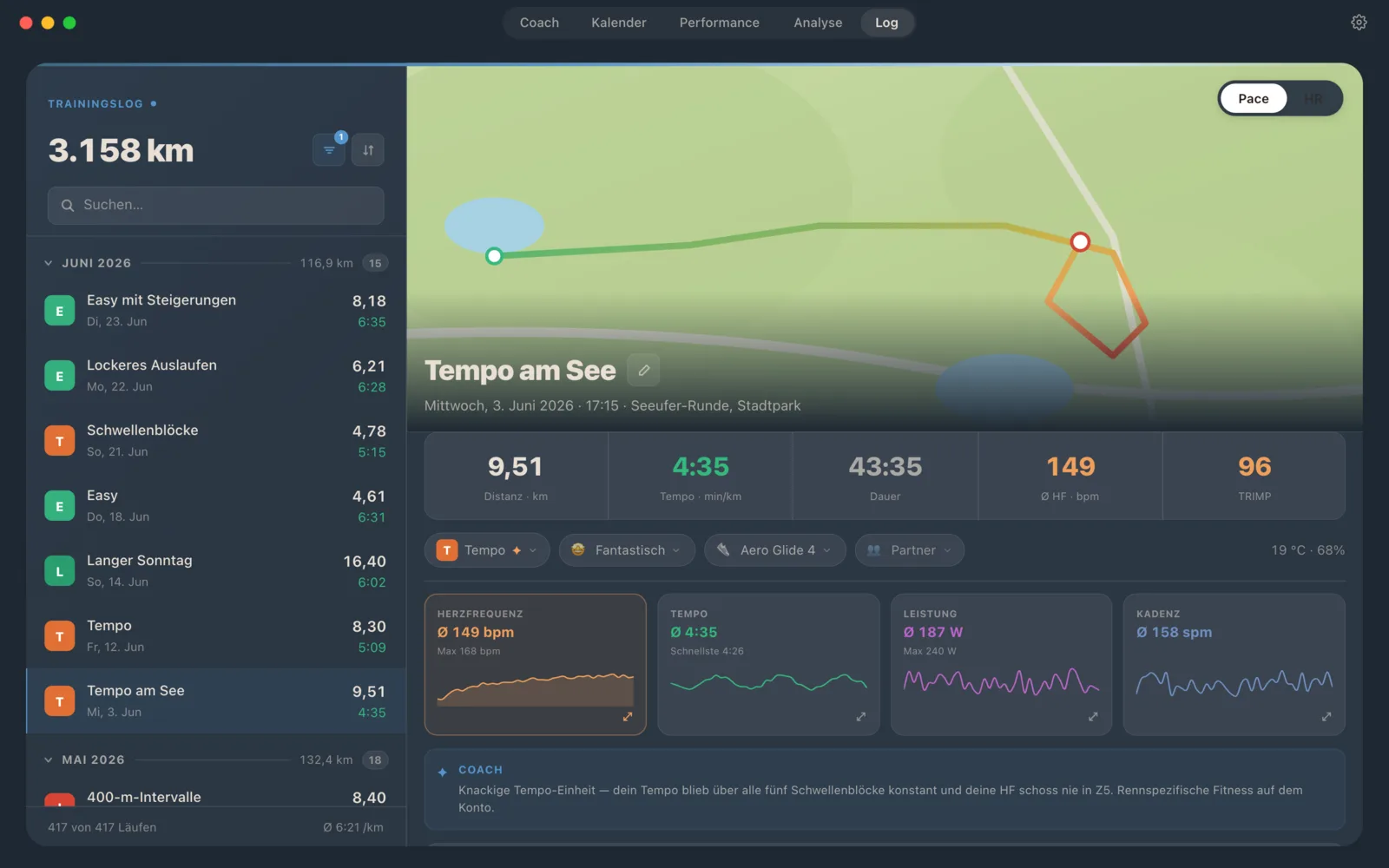Collapse the Juni 2026 group

tap(49, 263)
